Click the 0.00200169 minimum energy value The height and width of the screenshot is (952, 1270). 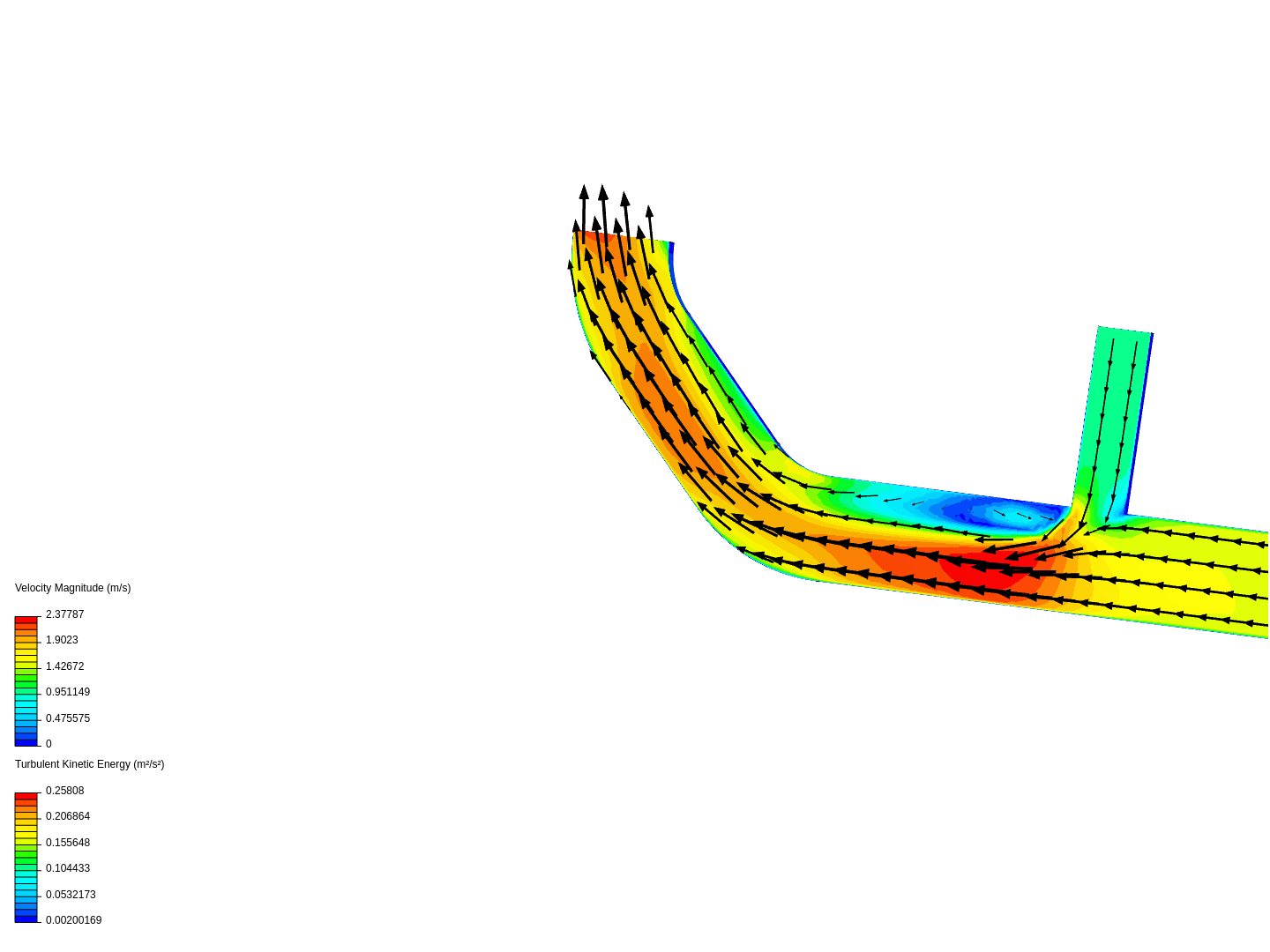[74, 920]
